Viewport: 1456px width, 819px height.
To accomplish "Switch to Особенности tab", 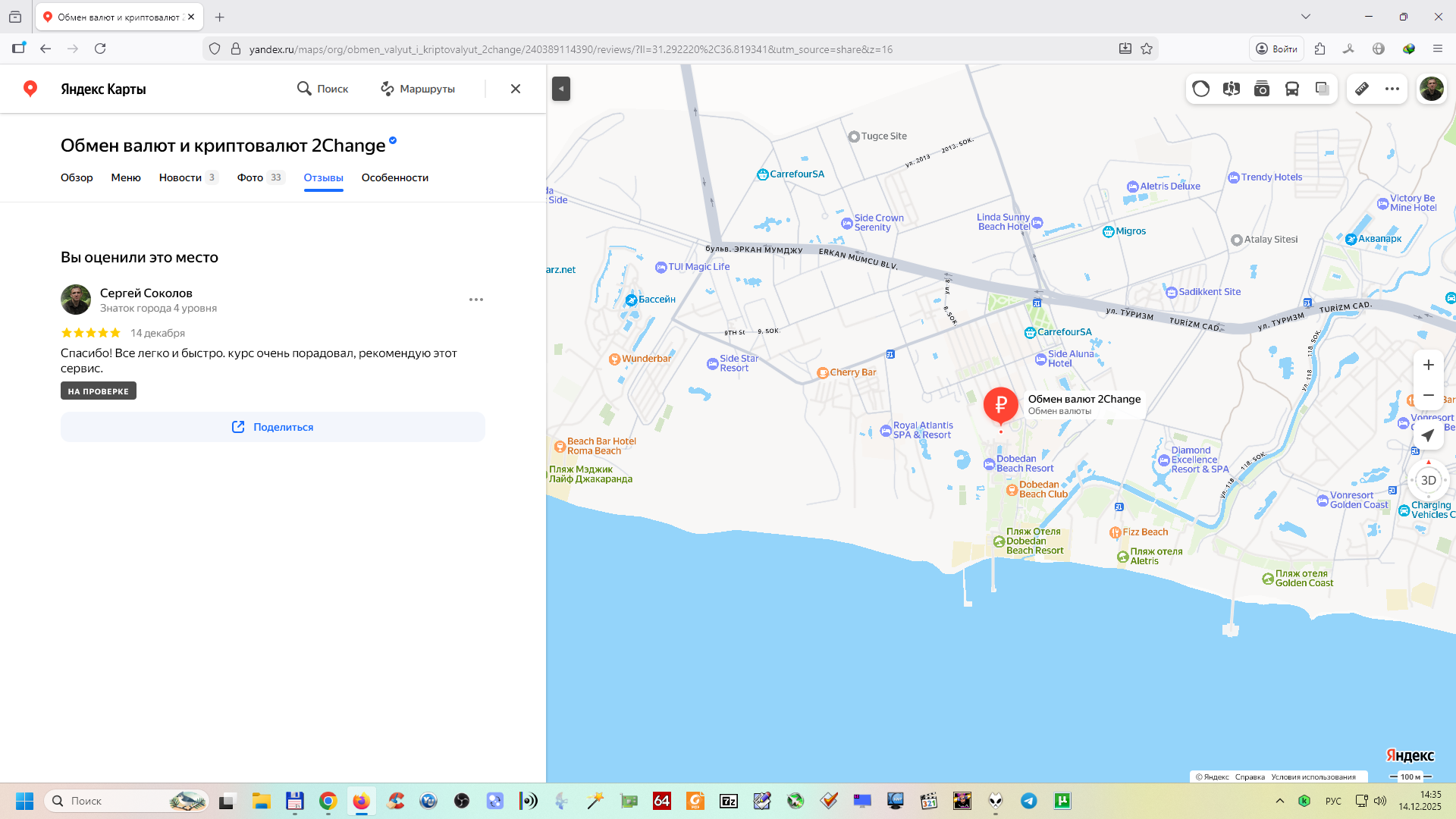I will point(394,177).
